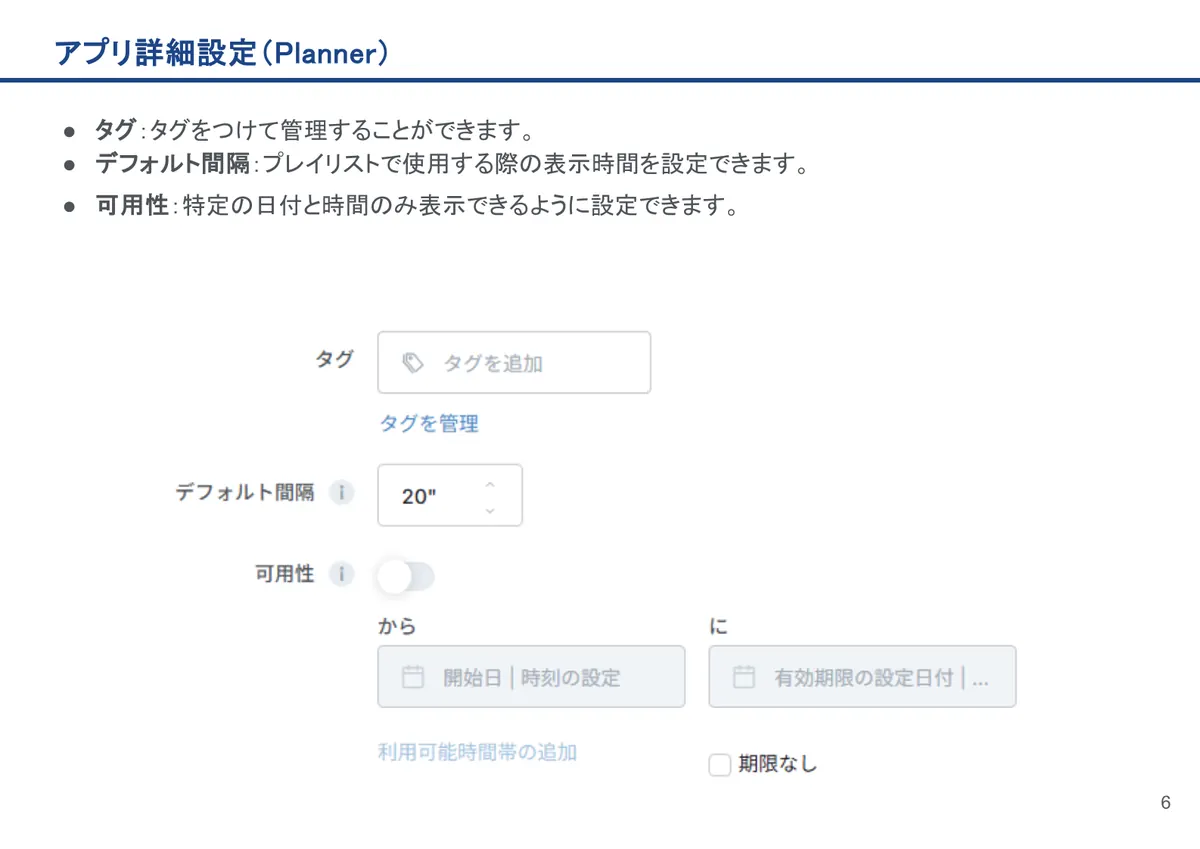Image resolution: width=1200 pixels, height=849 pixels.
Task: Click bullet text タグをつけて管理することができます
Action: (x=344, y=130)
